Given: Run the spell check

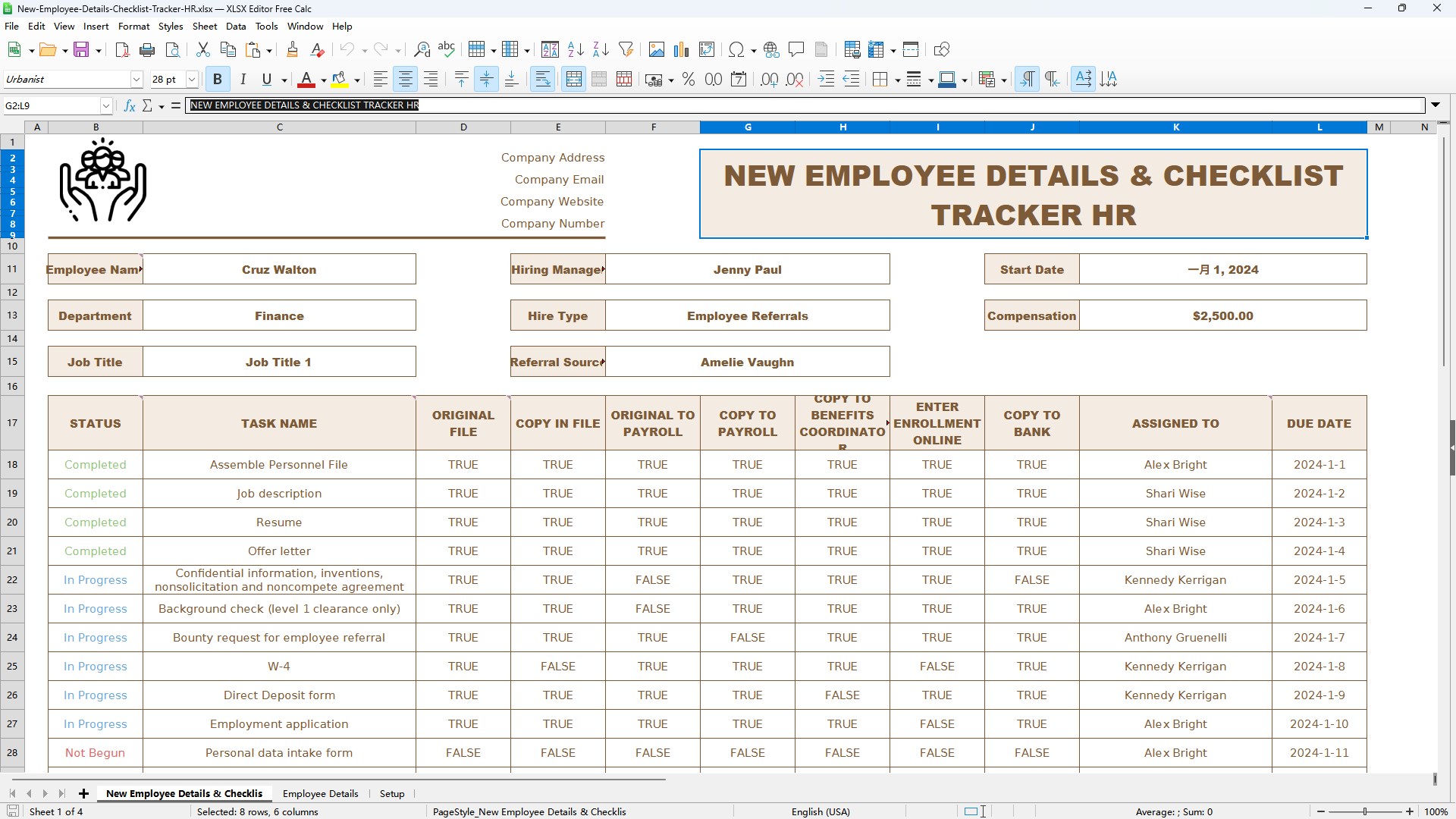Looking at the screenshot, I should point(447,49).
